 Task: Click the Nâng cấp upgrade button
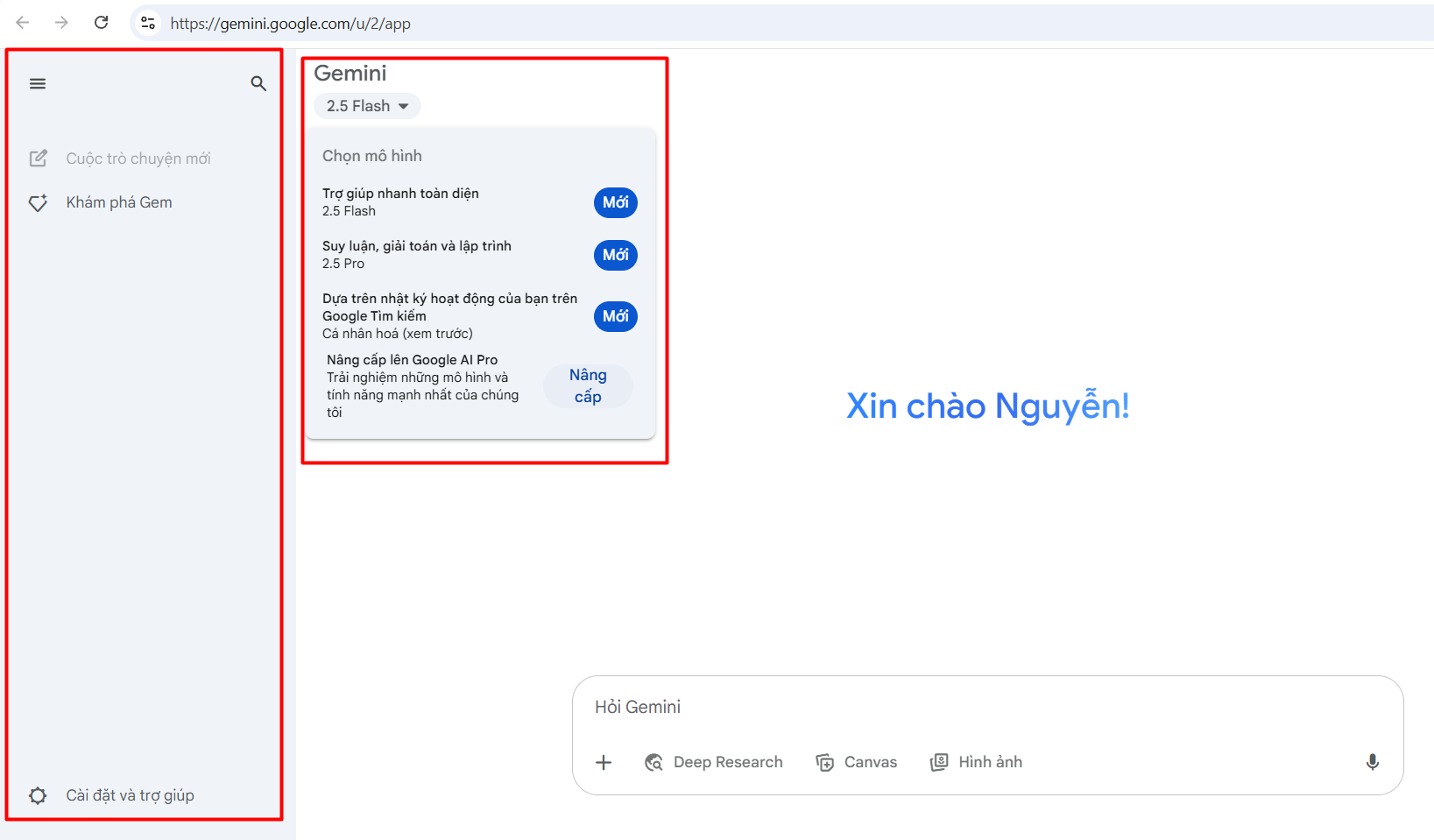pyautogui.click(x=588, y=386)
